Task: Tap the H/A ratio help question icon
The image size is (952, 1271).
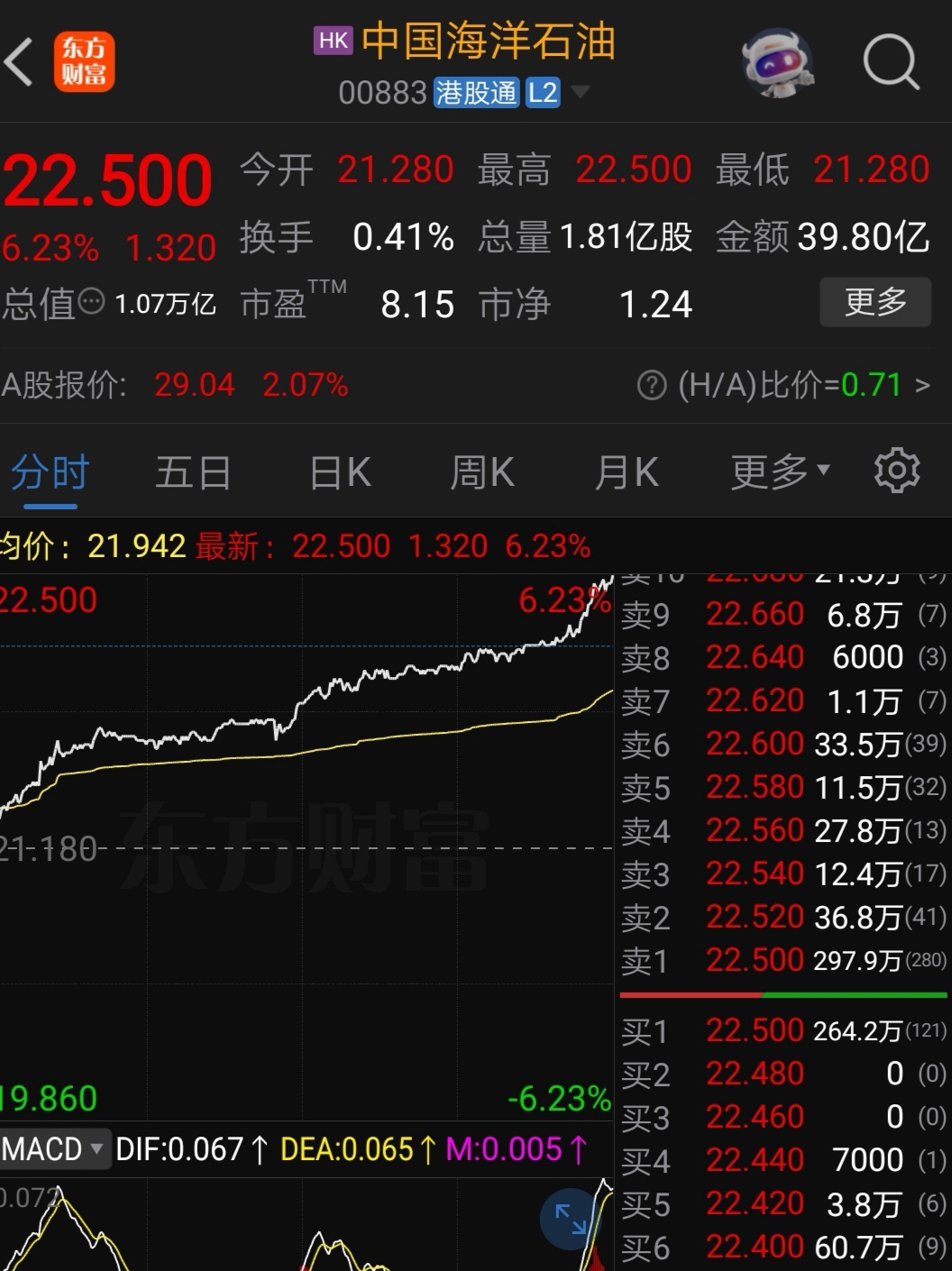Action: [x=651, y=386]
